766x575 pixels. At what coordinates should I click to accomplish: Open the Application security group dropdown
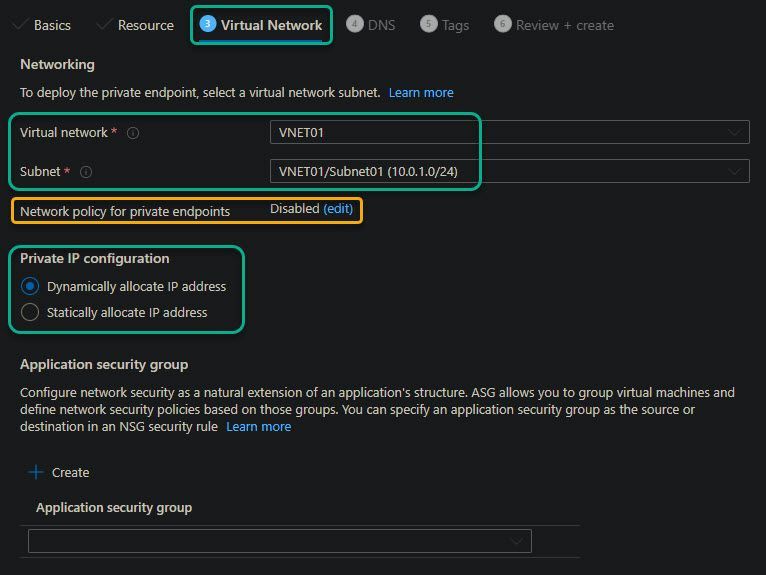pos(280,541)
